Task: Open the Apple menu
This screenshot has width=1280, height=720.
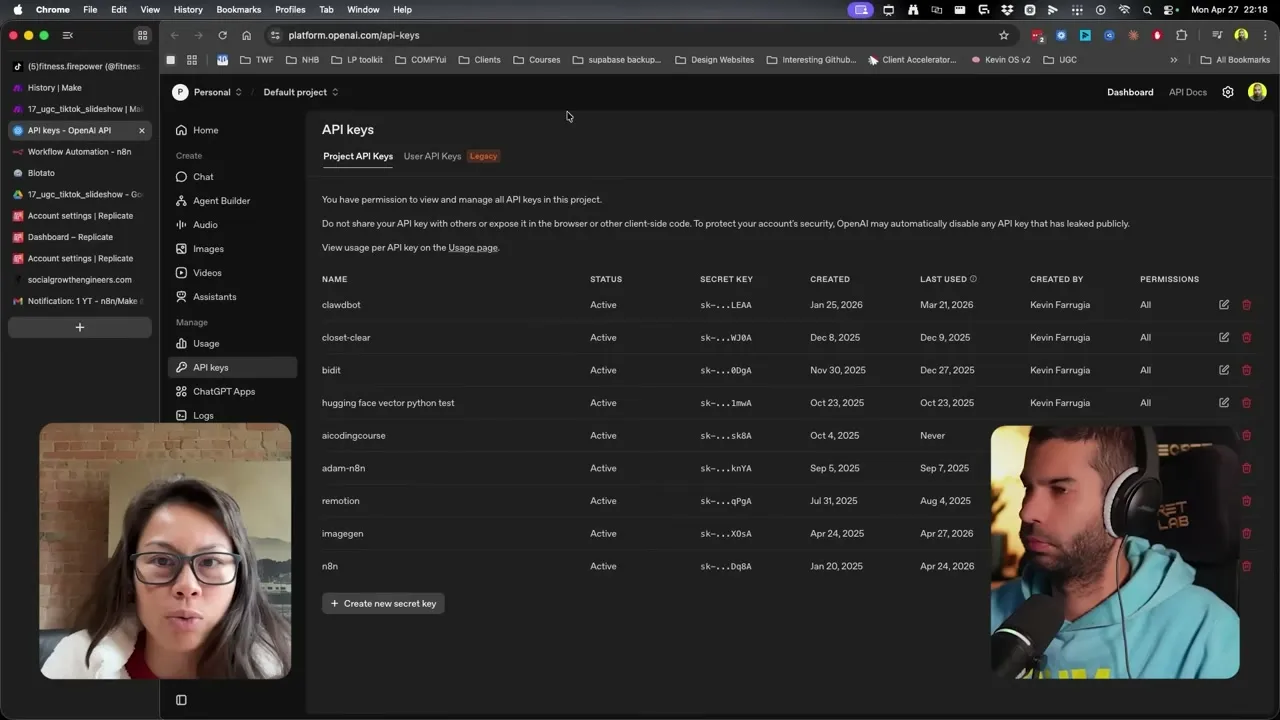Action: click(x=17, y=9)
